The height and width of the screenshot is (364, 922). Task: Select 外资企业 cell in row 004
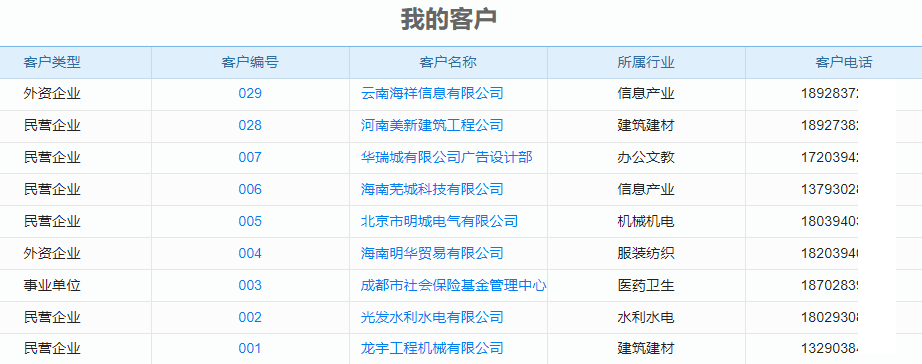click(x=52, y=253)
